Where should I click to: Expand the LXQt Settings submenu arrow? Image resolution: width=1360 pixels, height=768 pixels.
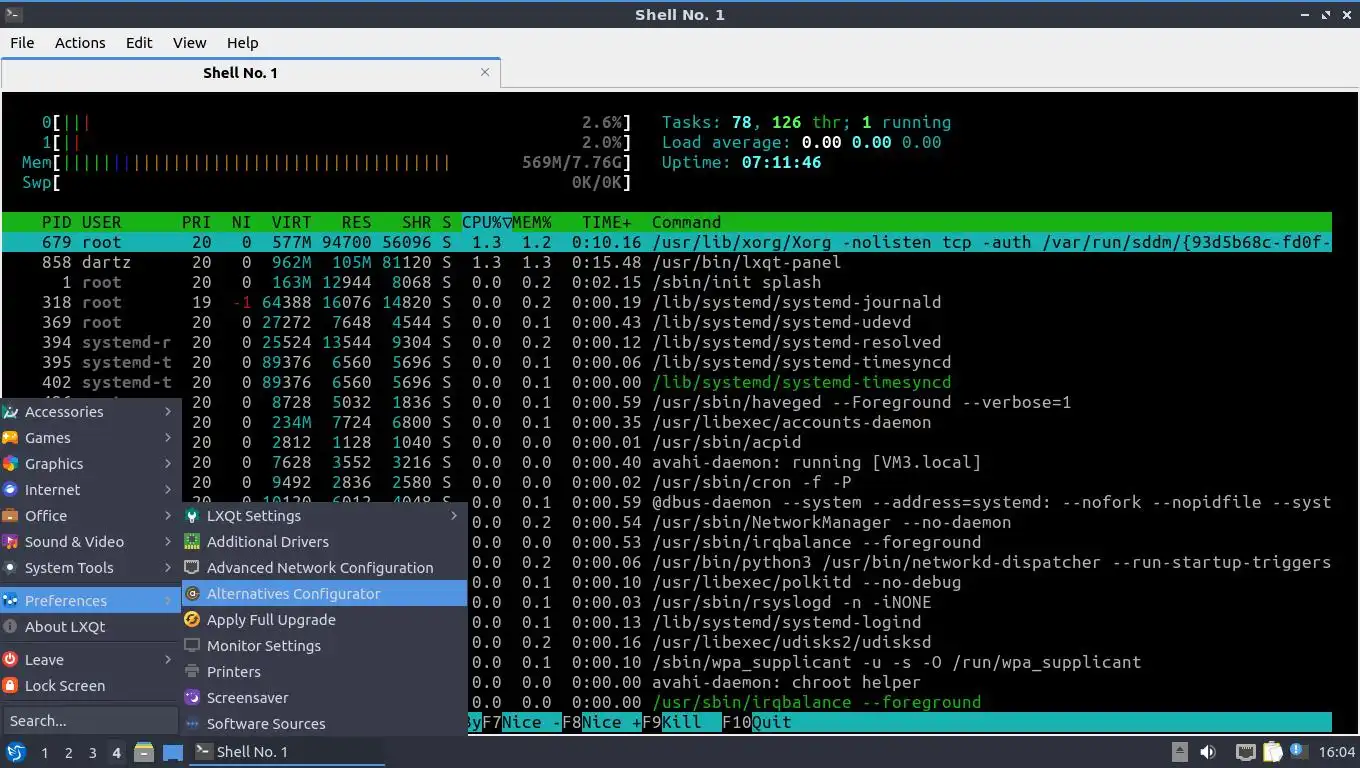[x=454, y=516]
